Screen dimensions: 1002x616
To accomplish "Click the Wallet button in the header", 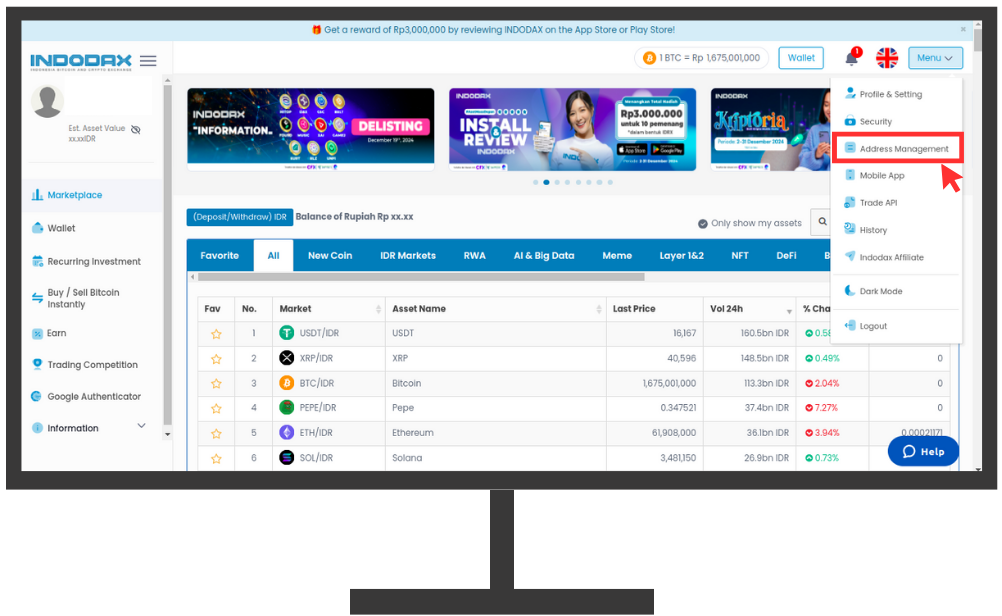I will (x=801, y=58).
